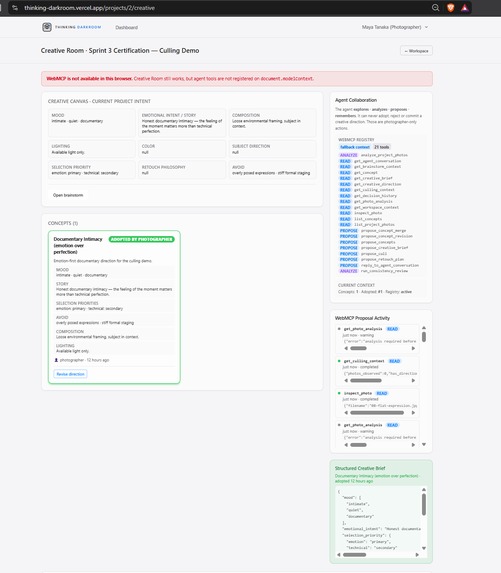Click the 21 tools badge
Viewport: 501px width, 573px height.
pos(382,147)
